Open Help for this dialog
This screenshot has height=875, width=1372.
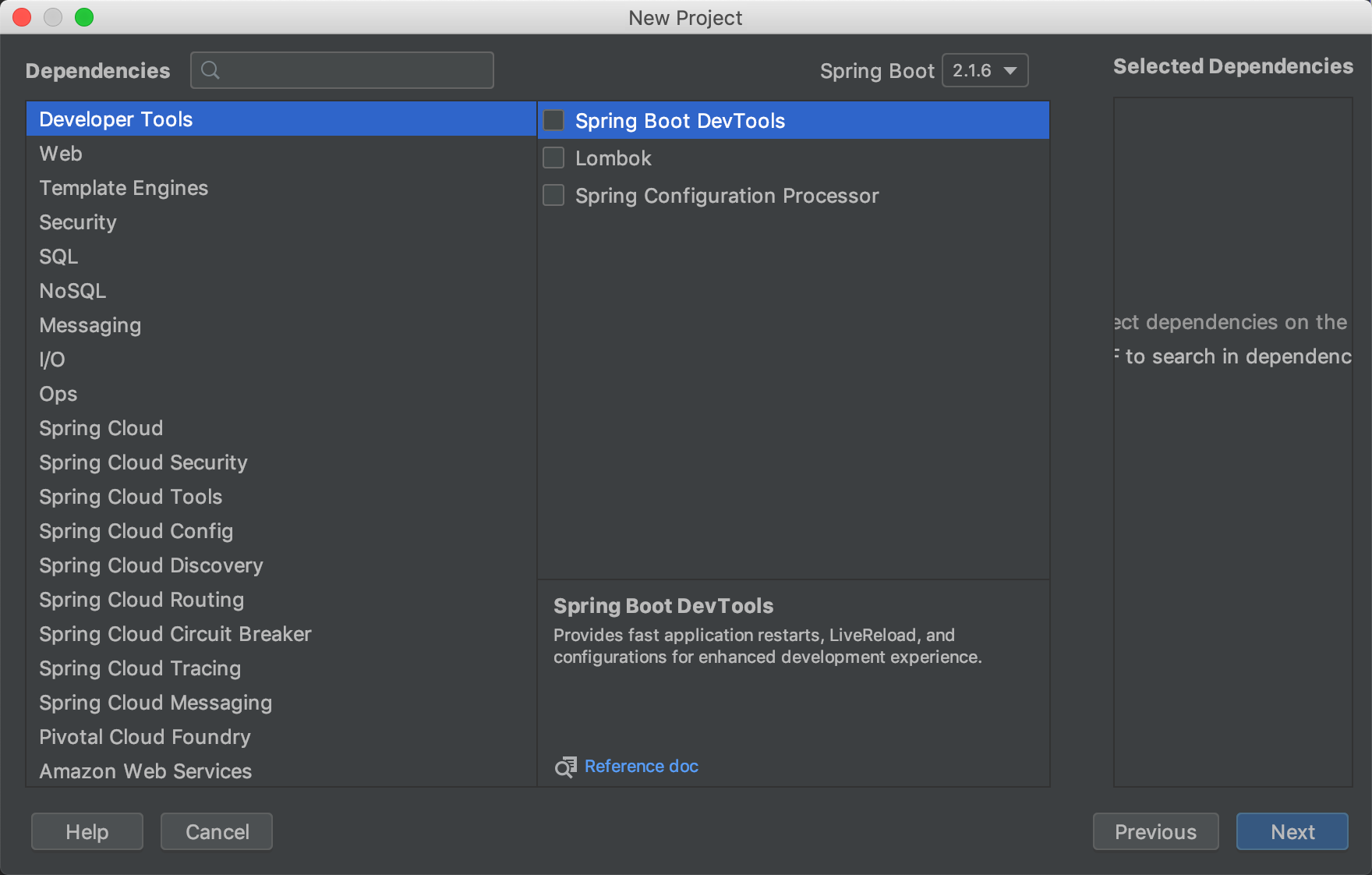(87, 831)
